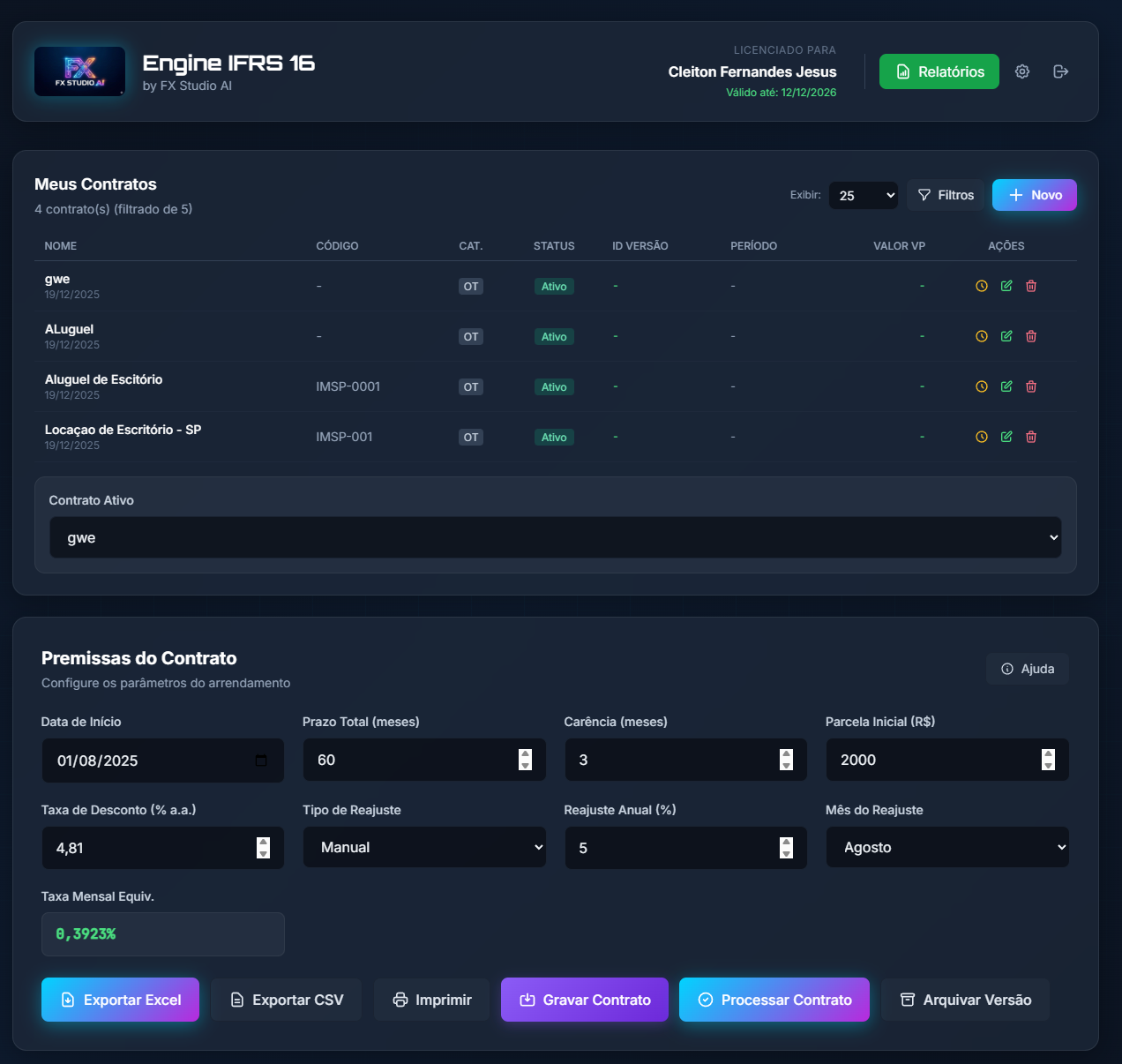Click the FX Studio AI logo

coord(79,71)
